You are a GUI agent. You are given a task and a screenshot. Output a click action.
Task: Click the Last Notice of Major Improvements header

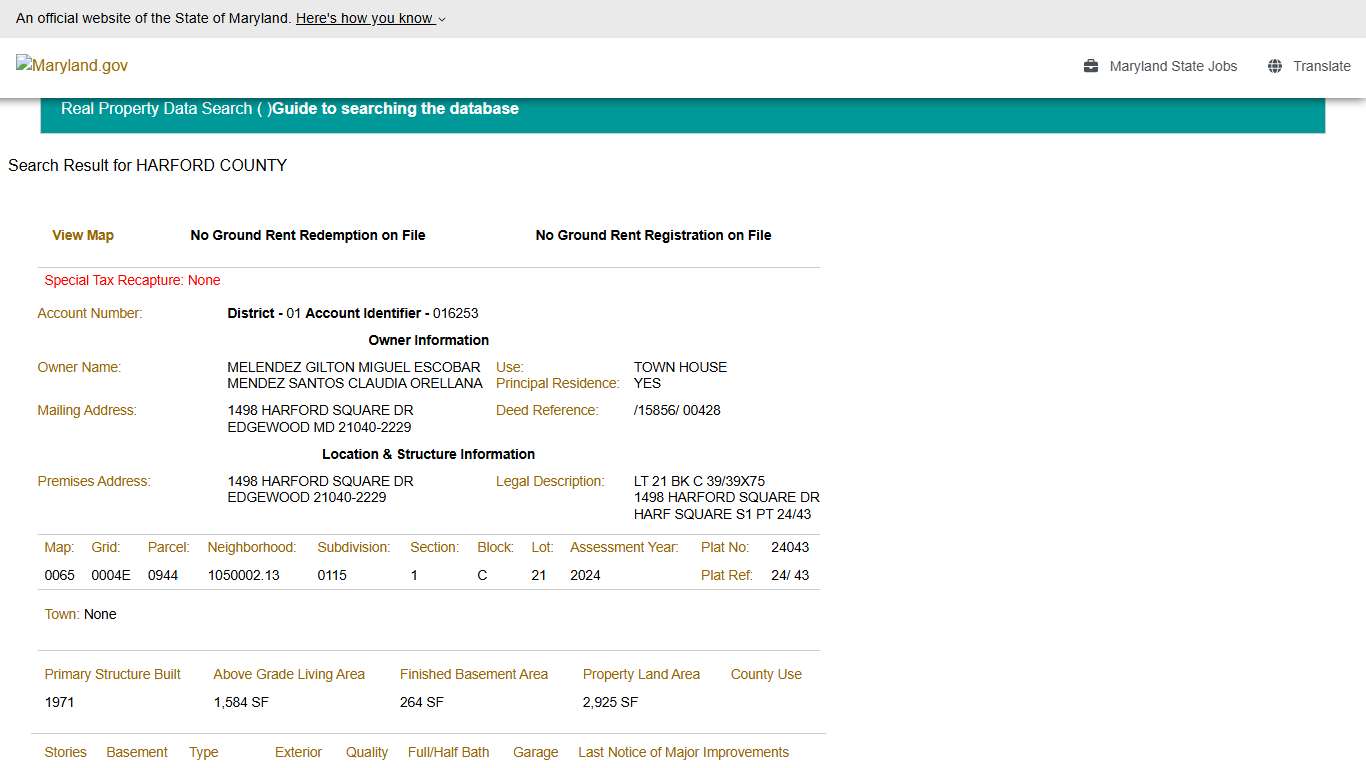(683, 752)
